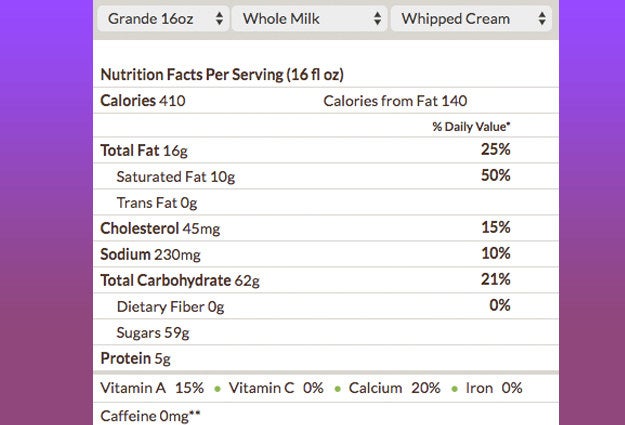Click the Trans Fat 0g row
Screen dimensions: 625x425
click(x=326, y=202)
